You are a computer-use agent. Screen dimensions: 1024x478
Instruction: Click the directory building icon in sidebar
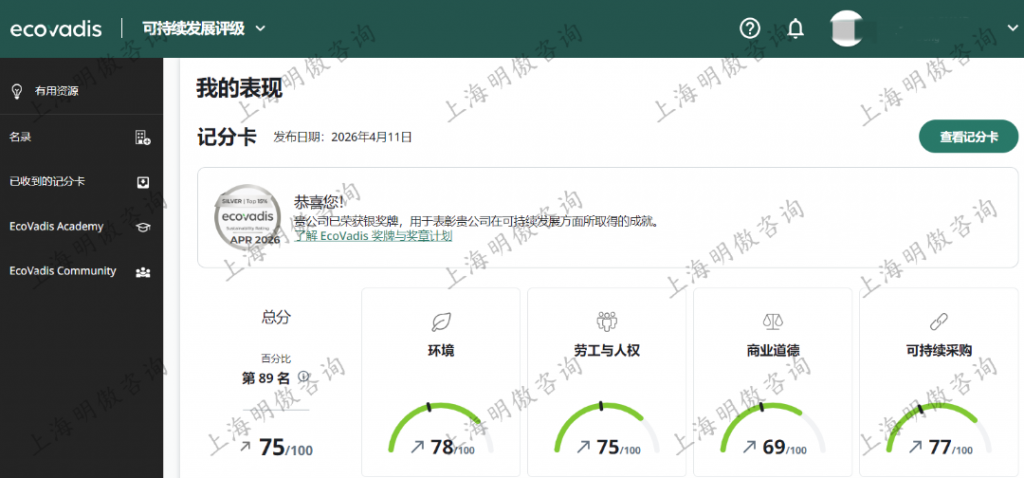pos(143,138)
